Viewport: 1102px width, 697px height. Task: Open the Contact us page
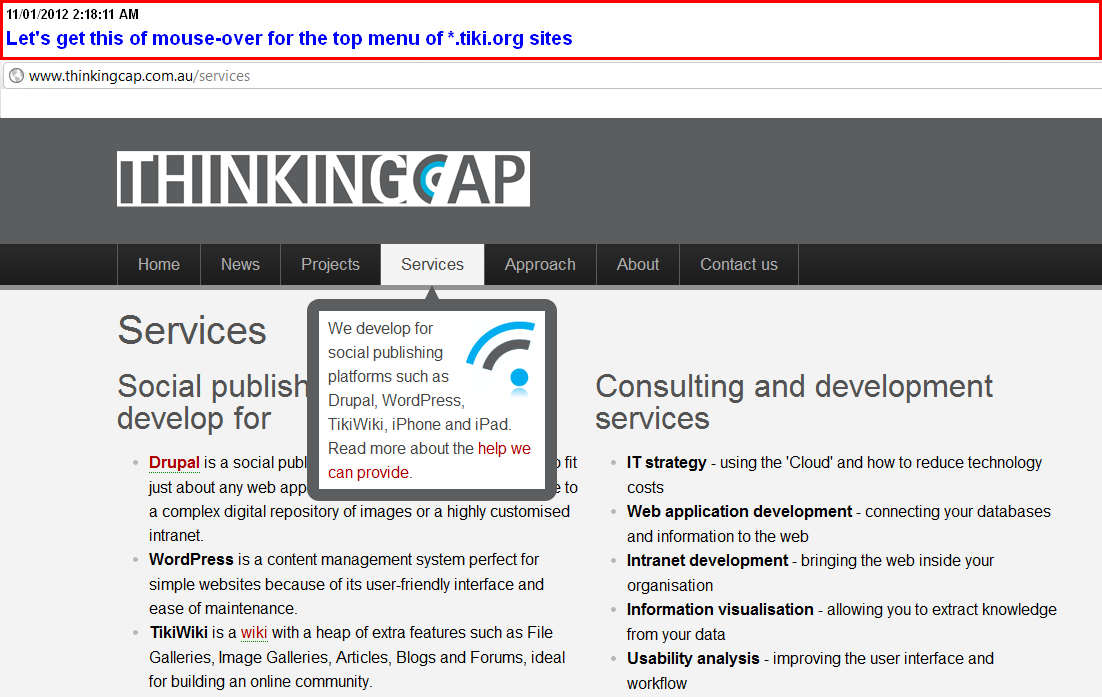click(738, 265)
